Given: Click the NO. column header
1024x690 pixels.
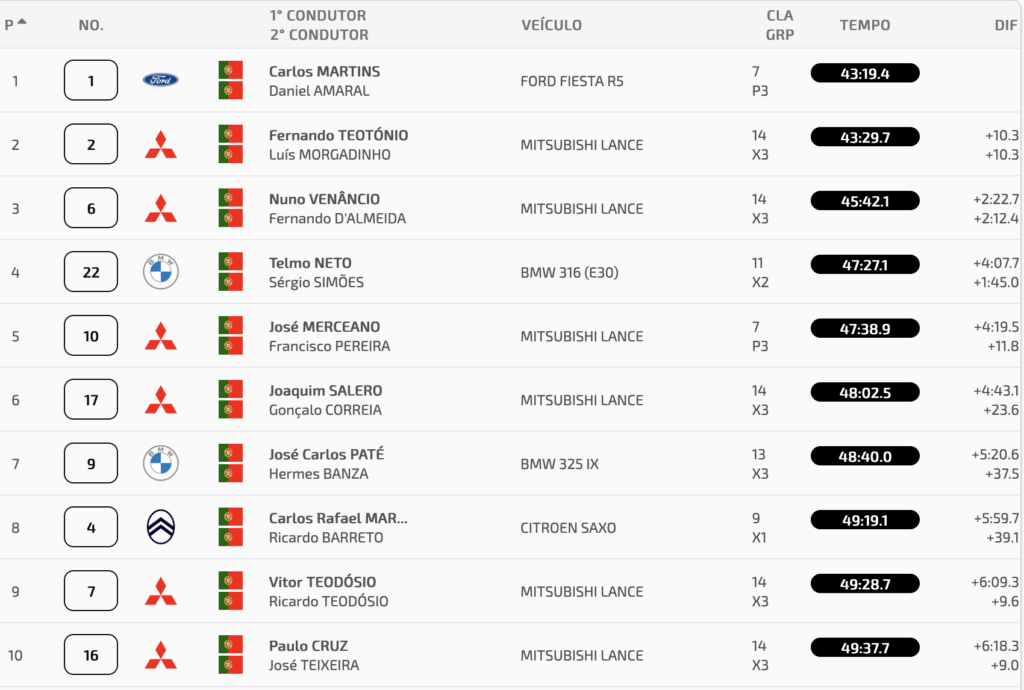Looking at the screenshot, I should [91, 25].
